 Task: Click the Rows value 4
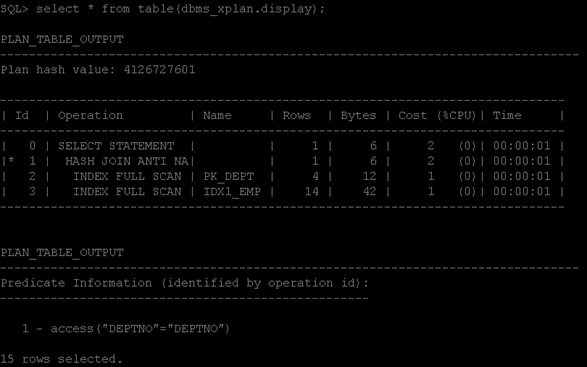point(315,176)
